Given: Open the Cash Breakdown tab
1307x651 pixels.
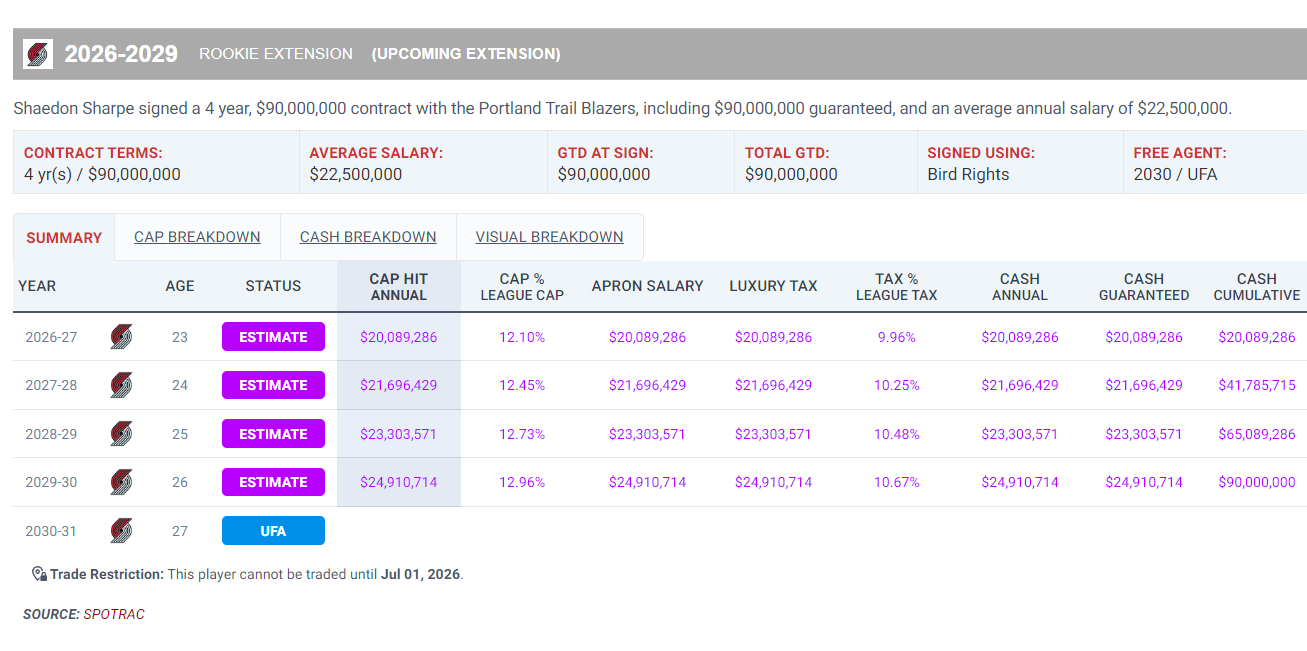Looking at the screenshot, I should (368, 237).
